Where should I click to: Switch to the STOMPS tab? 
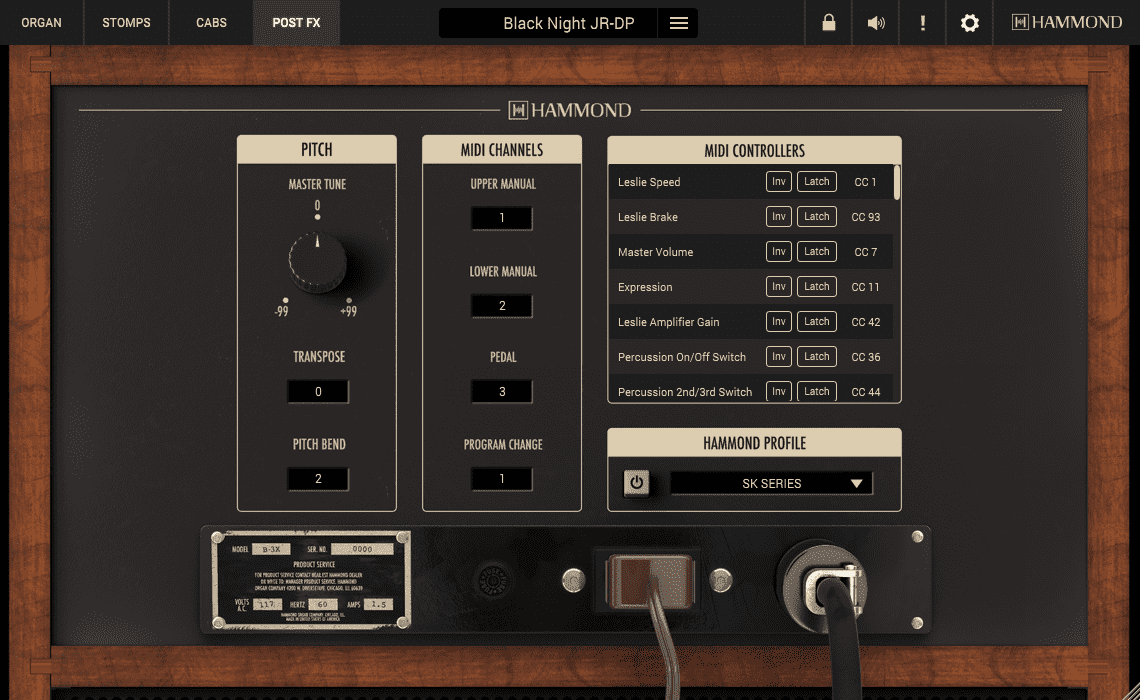(x=127, y=23)
